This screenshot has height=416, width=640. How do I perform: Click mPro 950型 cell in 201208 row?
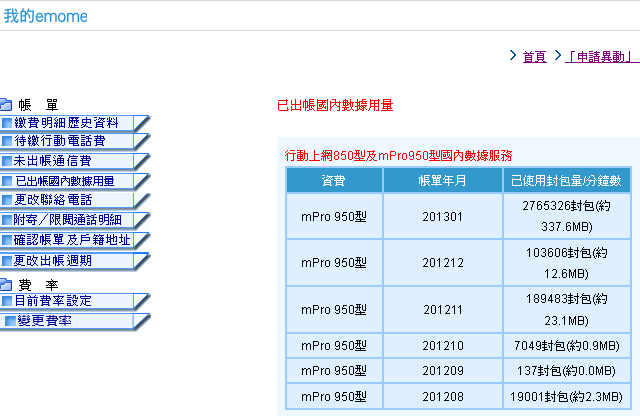334,396
